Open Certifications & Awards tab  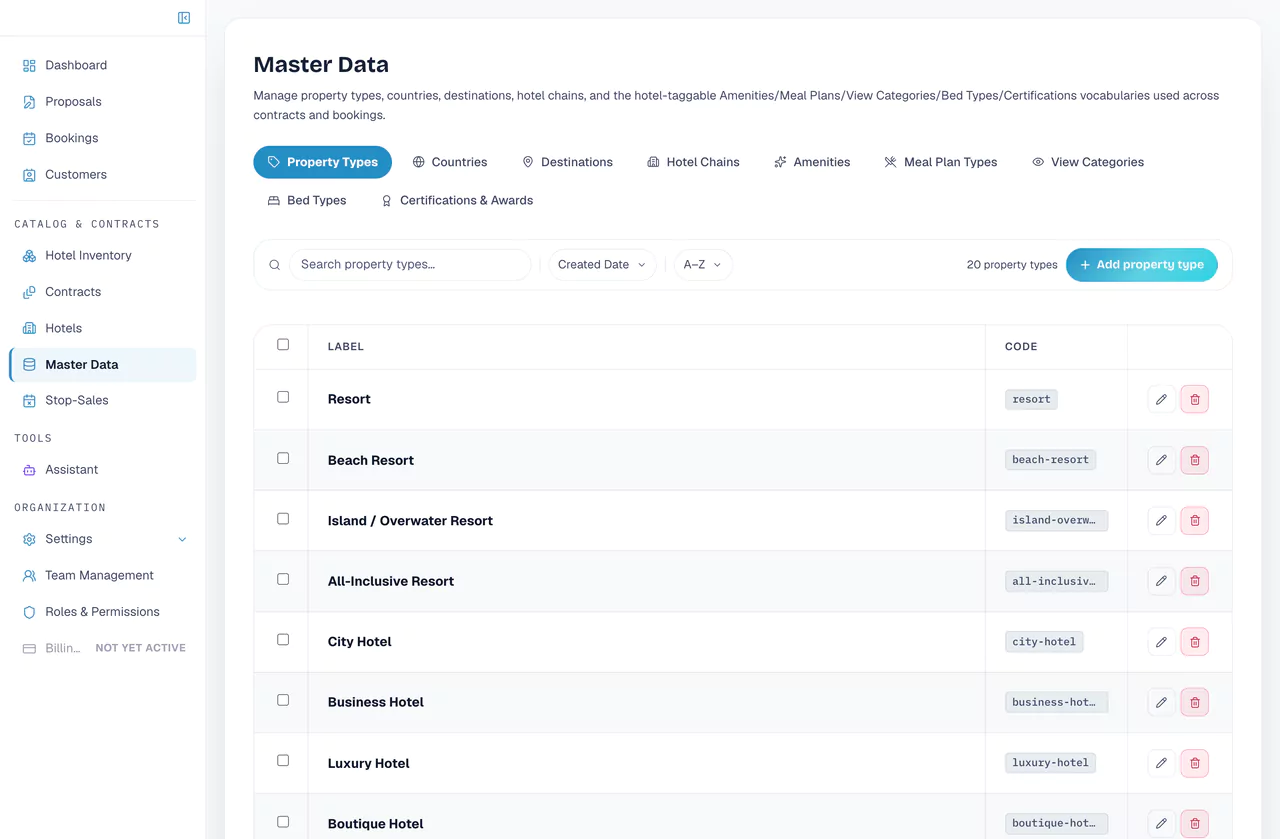point(457,201)
